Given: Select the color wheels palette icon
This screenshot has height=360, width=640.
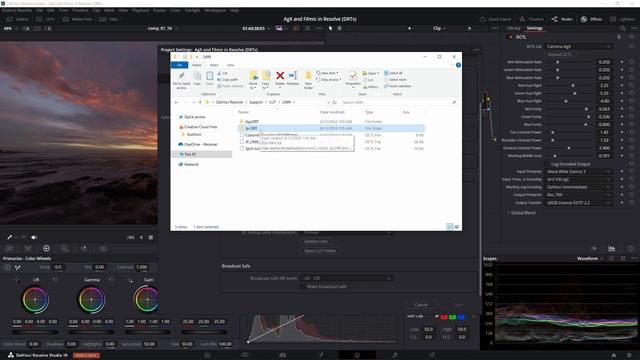Looking at the screenshot, I should click(46, 248).
